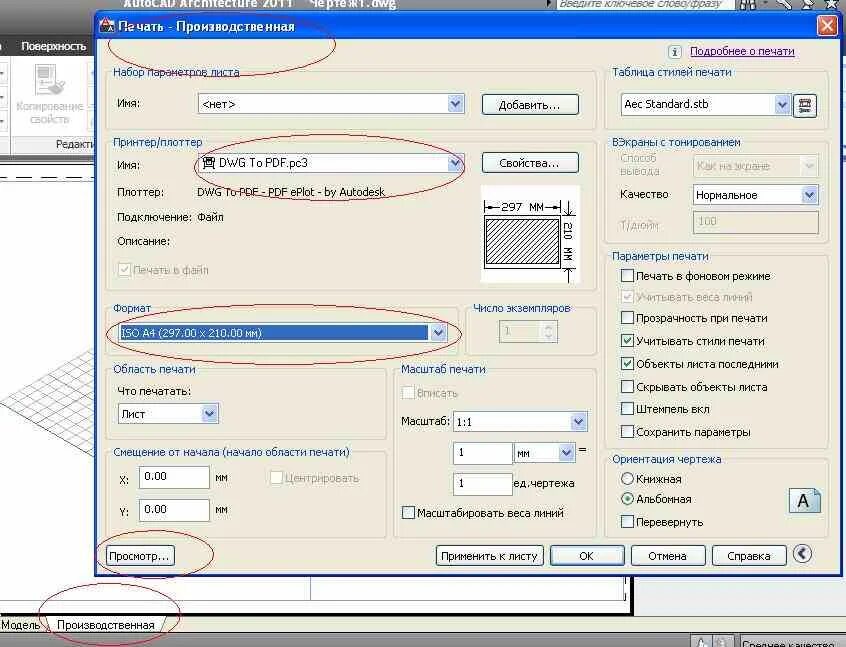Click Справка help button

(x=749, y=556)
